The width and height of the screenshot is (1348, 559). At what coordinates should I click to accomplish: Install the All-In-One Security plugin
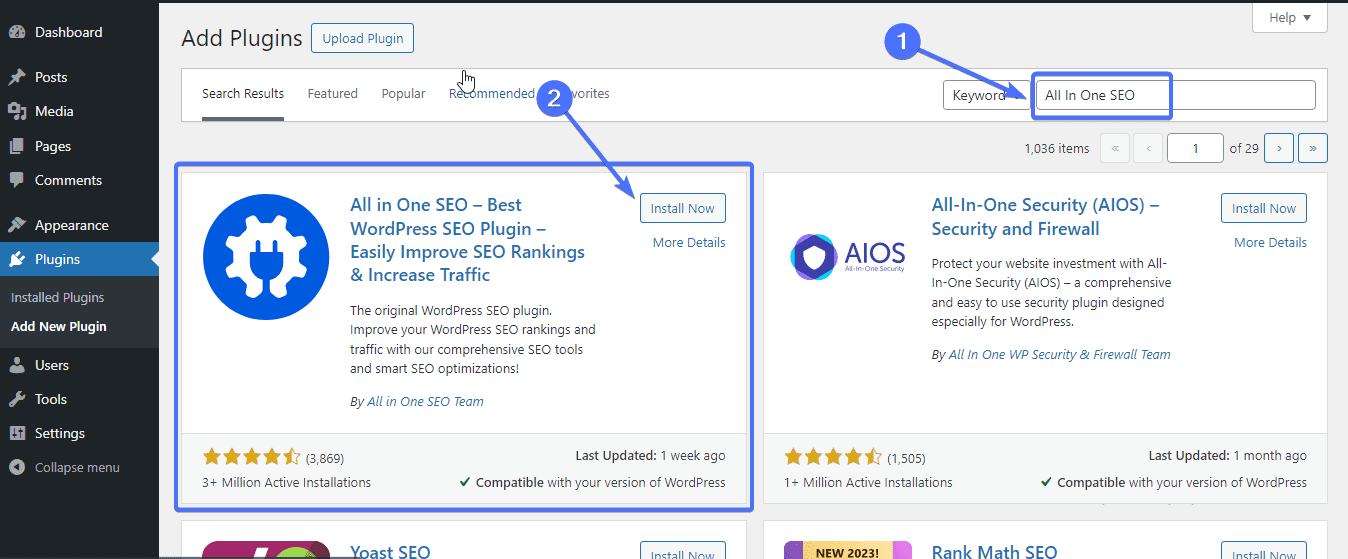click(1264, 208)
